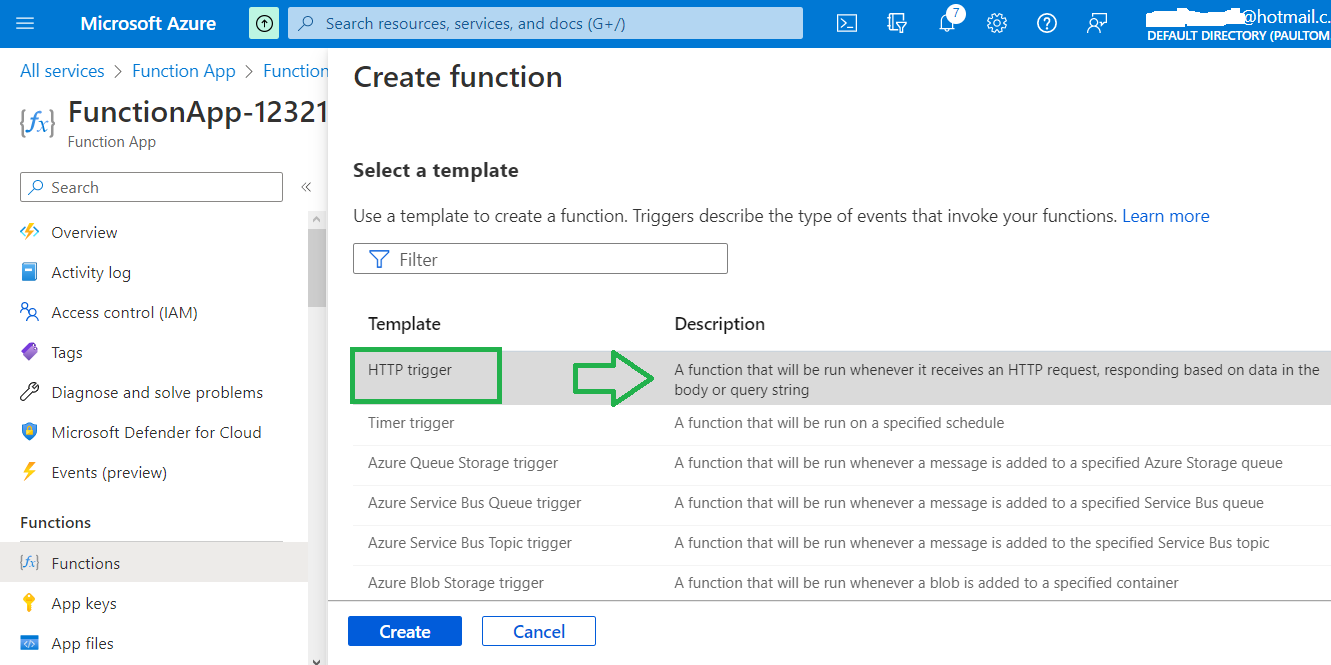Open the Directories and subscriptions filter icon
The width and height of the screenshot is (1331, 665).
click(x=897, y=23)
